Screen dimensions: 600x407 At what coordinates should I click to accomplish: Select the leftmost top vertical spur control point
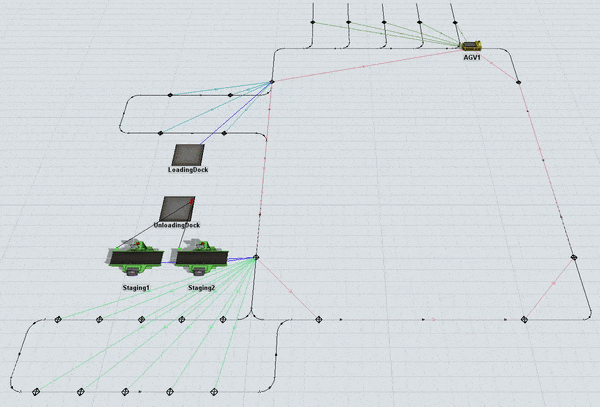tap(313, 22)
